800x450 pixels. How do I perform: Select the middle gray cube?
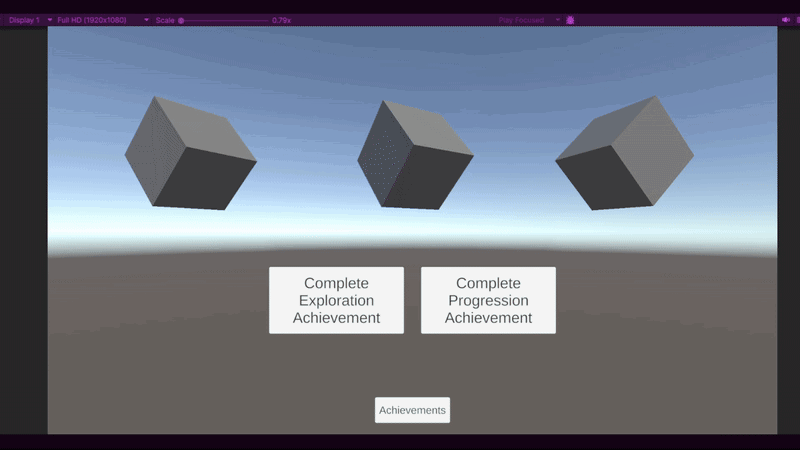pyautogui.click(x=413, y=155)
